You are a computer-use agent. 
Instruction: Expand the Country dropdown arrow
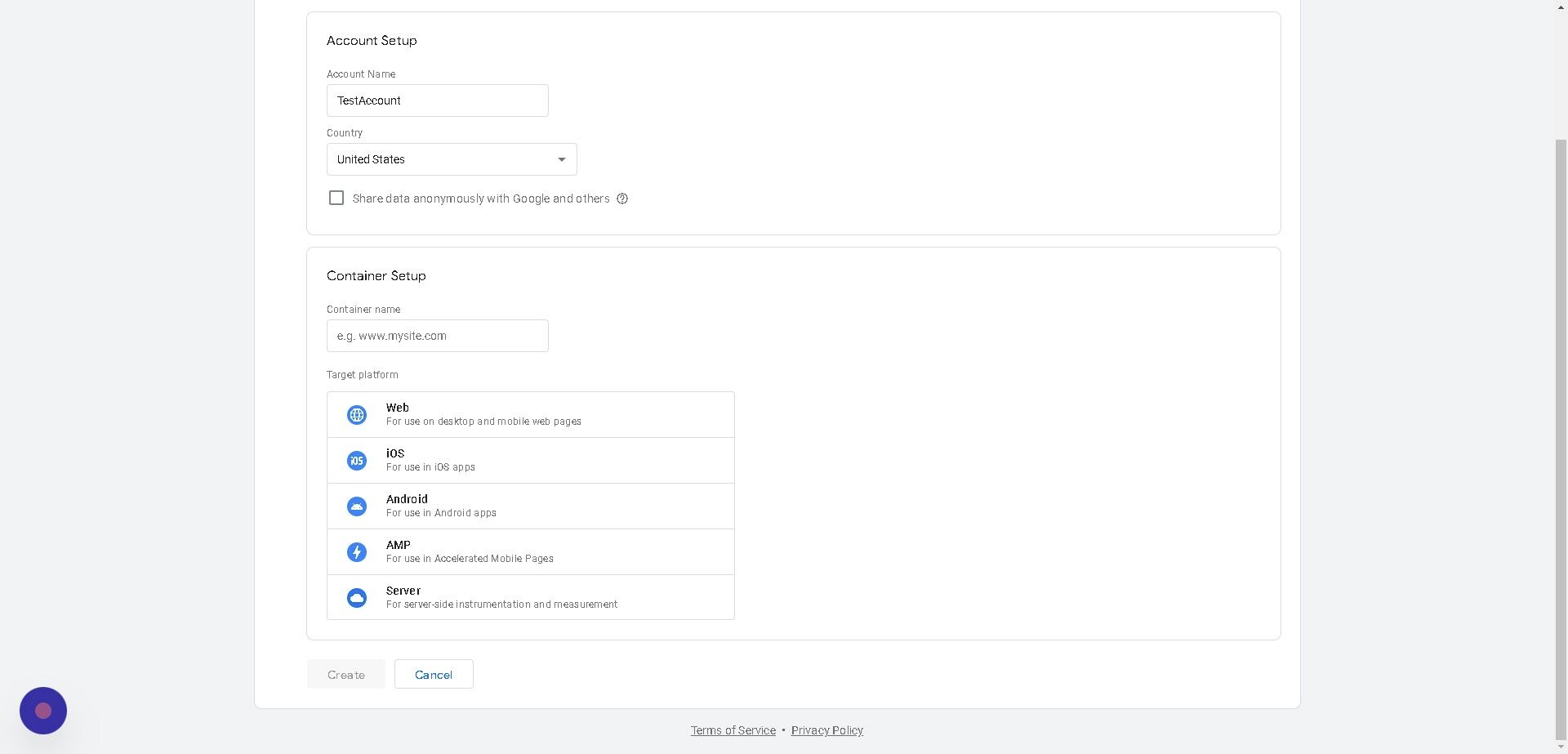point(562,159)
